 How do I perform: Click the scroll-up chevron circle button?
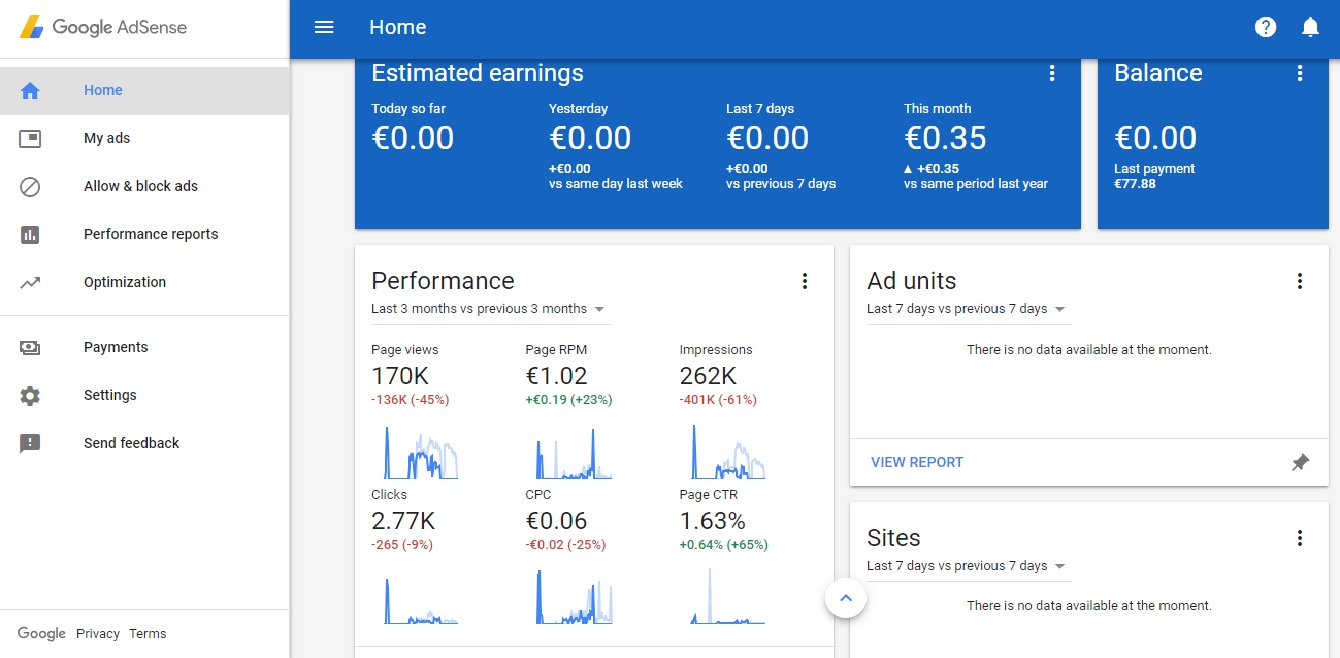coord(846,598)
